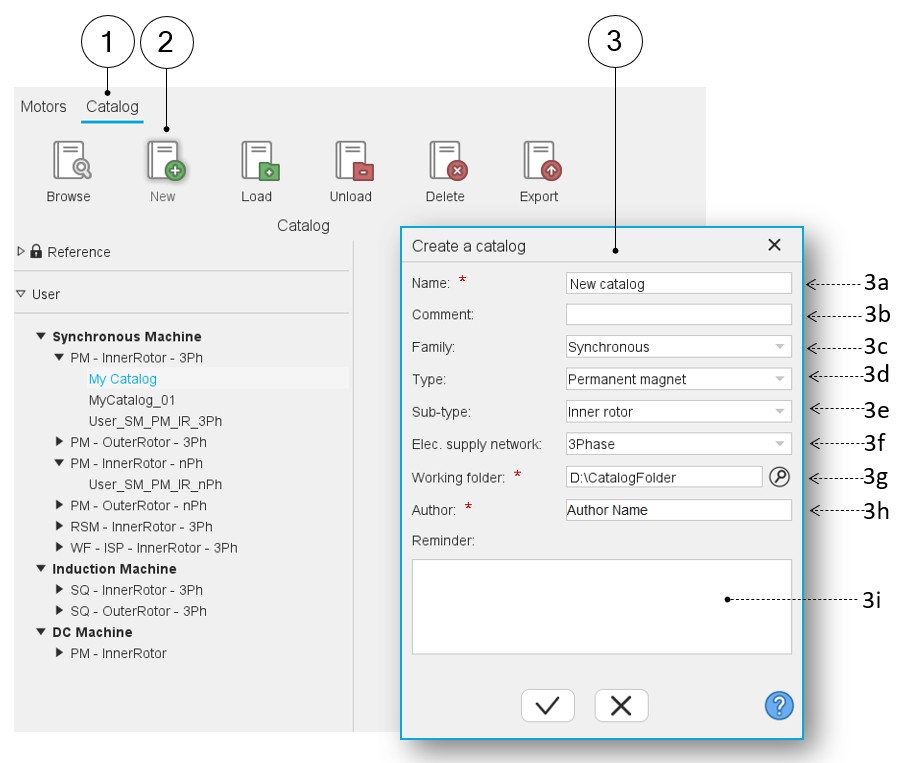Click the working folder browse magnifier icon
The height and width of the screenshot is (763, 912).
coord(779,477)
